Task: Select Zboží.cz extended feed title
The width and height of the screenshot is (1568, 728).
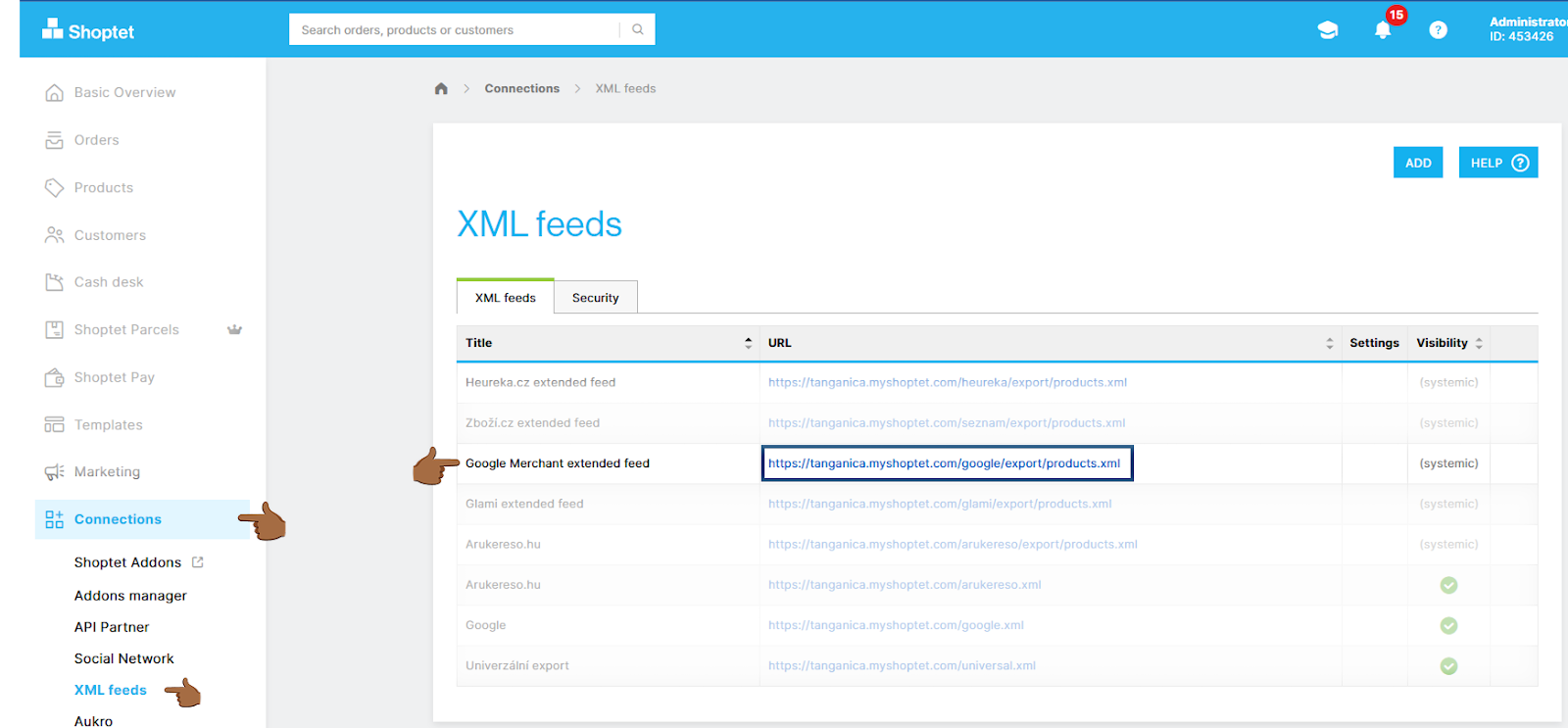Action: (532, 423)
